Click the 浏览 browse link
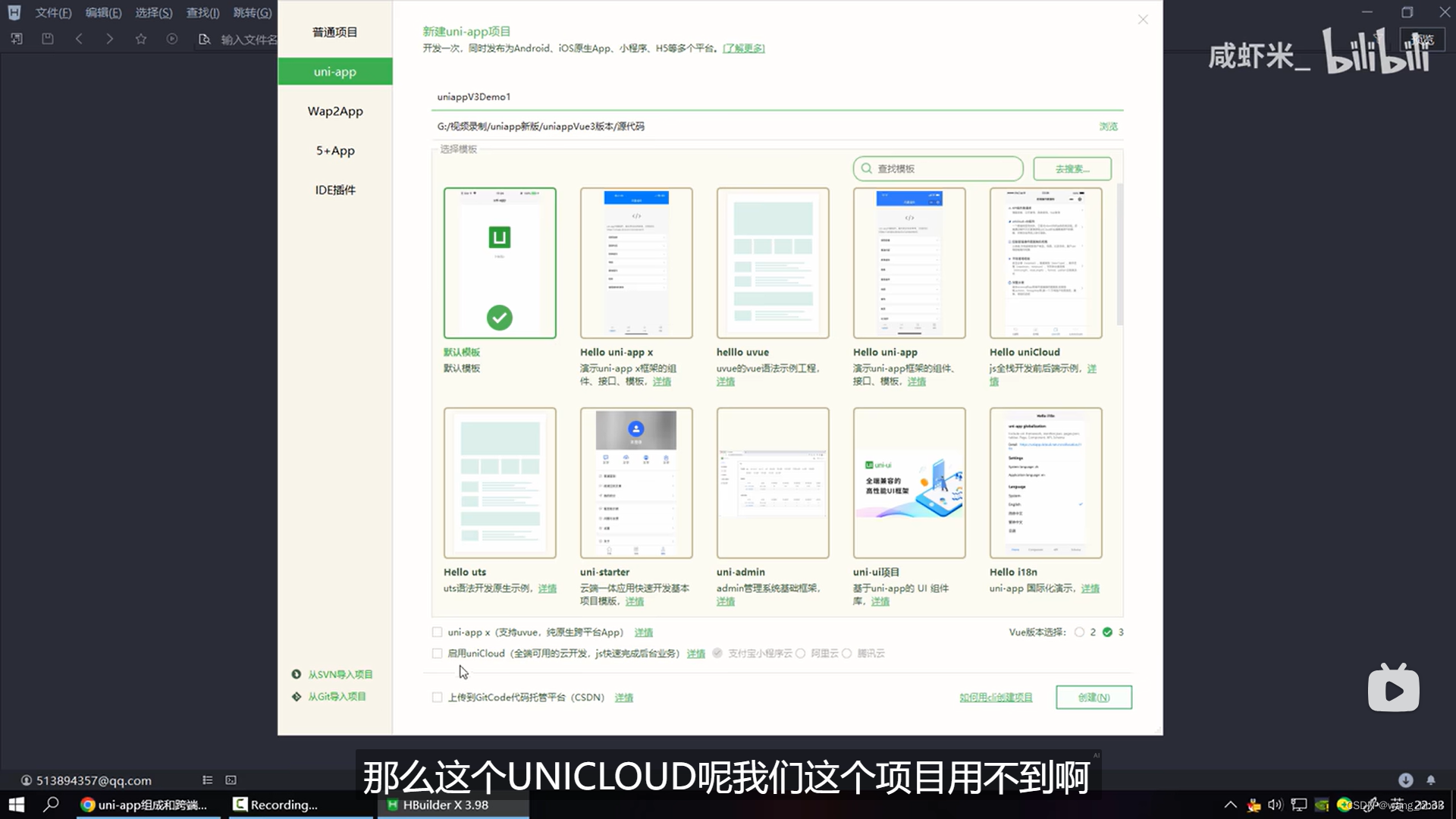The height and width of the screenshot is (819, 1456). [1108, 127]
